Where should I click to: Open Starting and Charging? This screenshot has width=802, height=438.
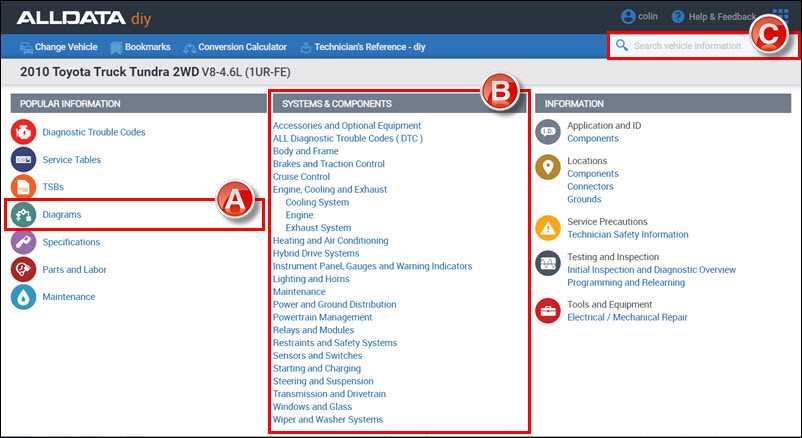point(317,368)
